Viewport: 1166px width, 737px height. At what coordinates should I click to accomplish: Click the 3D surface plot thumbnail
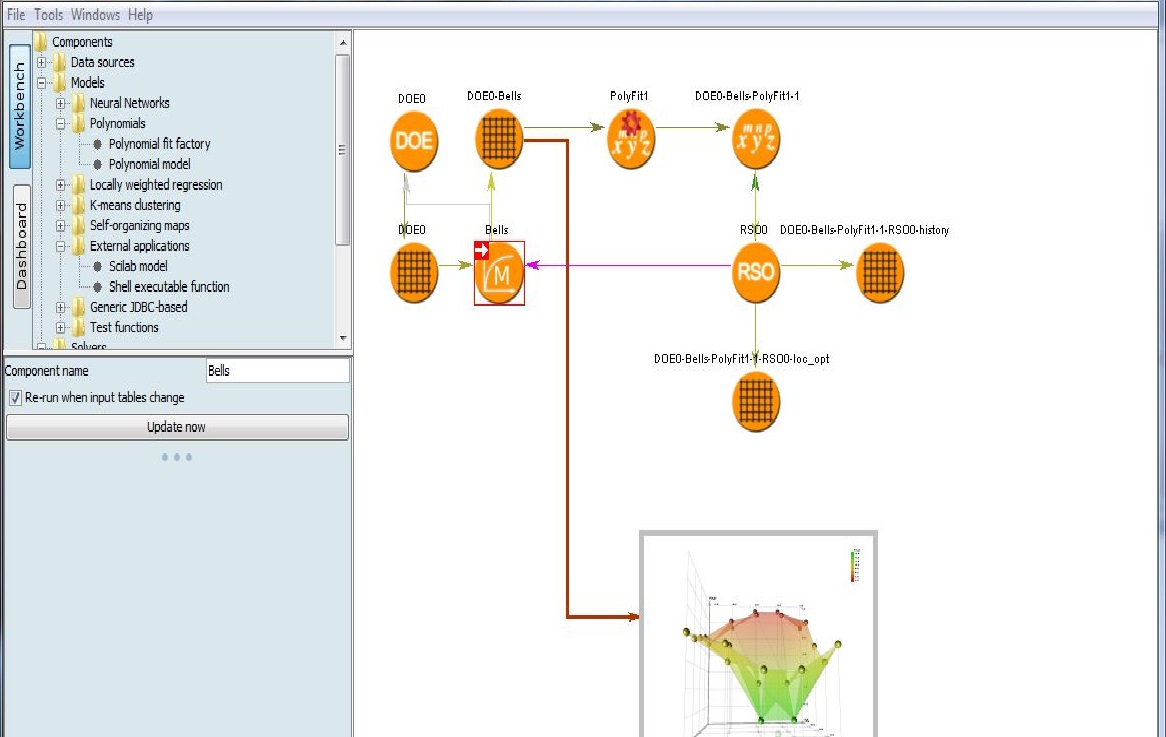click(x=758, y=634)
